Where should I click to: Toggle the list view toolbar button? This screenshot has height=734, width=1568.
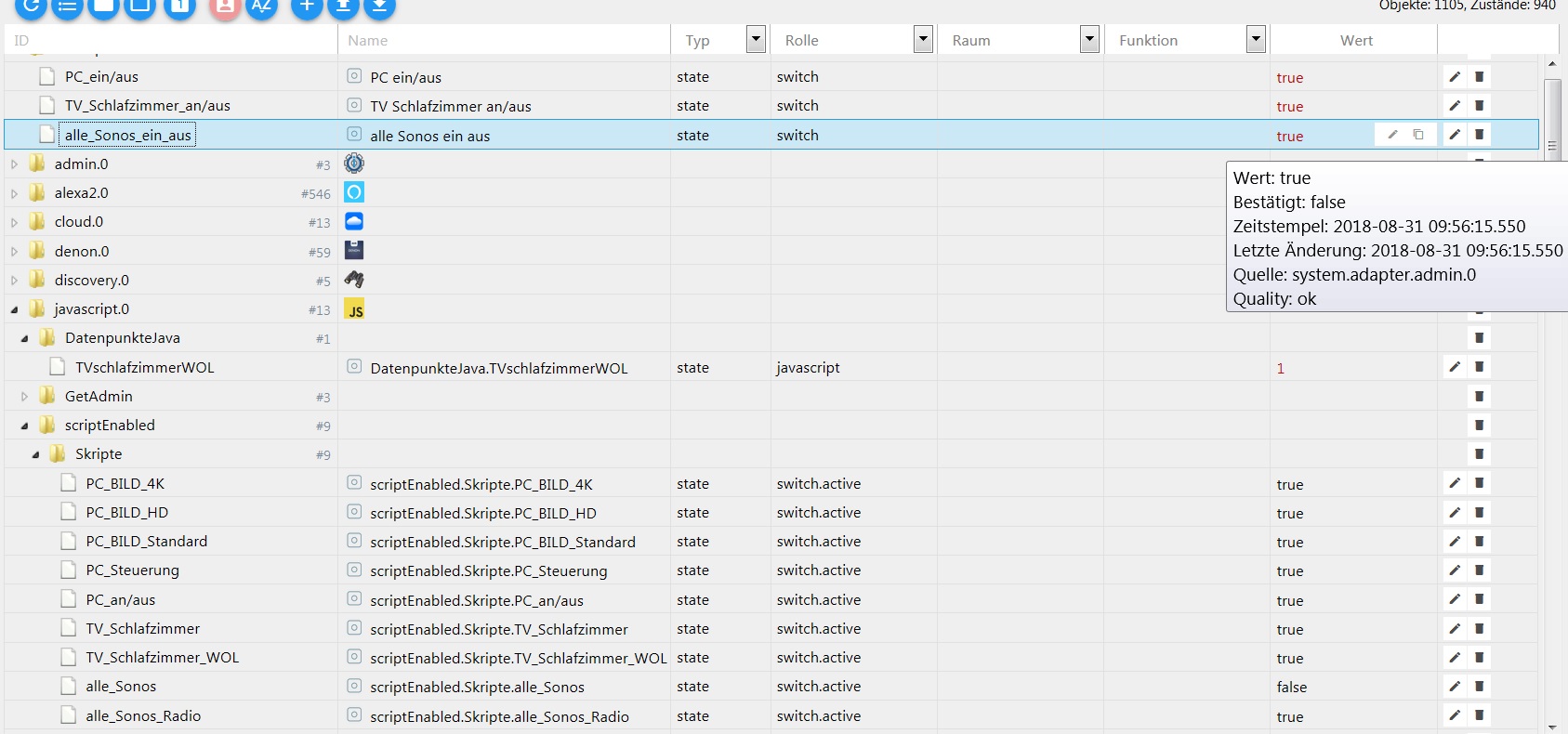click(x=67, y=6)
